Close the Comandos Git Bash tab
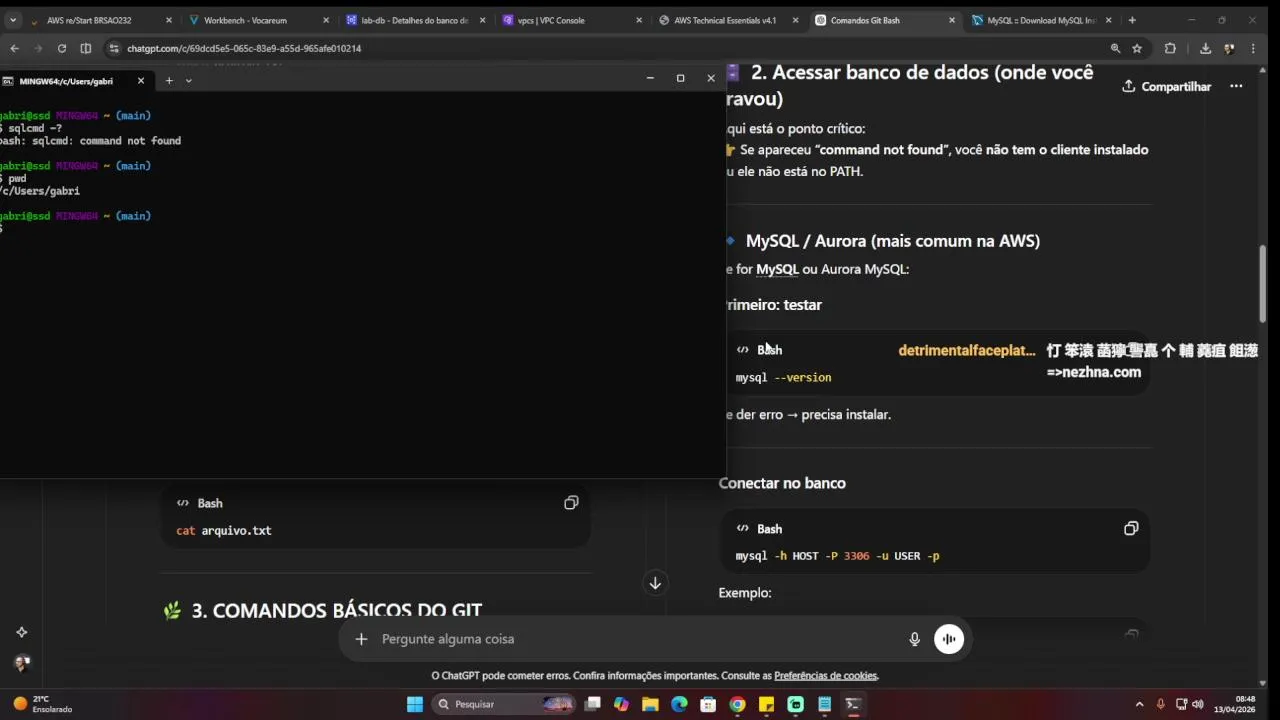1280x720 pixels. 952,20
